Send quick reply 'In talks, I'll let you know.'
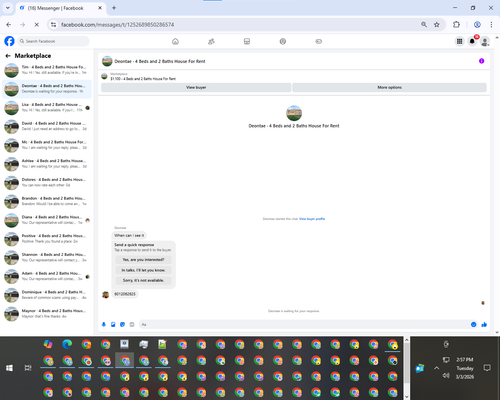The width and height of the screenshot is (500, 400). pyautogui.click(x=143, y=270)
